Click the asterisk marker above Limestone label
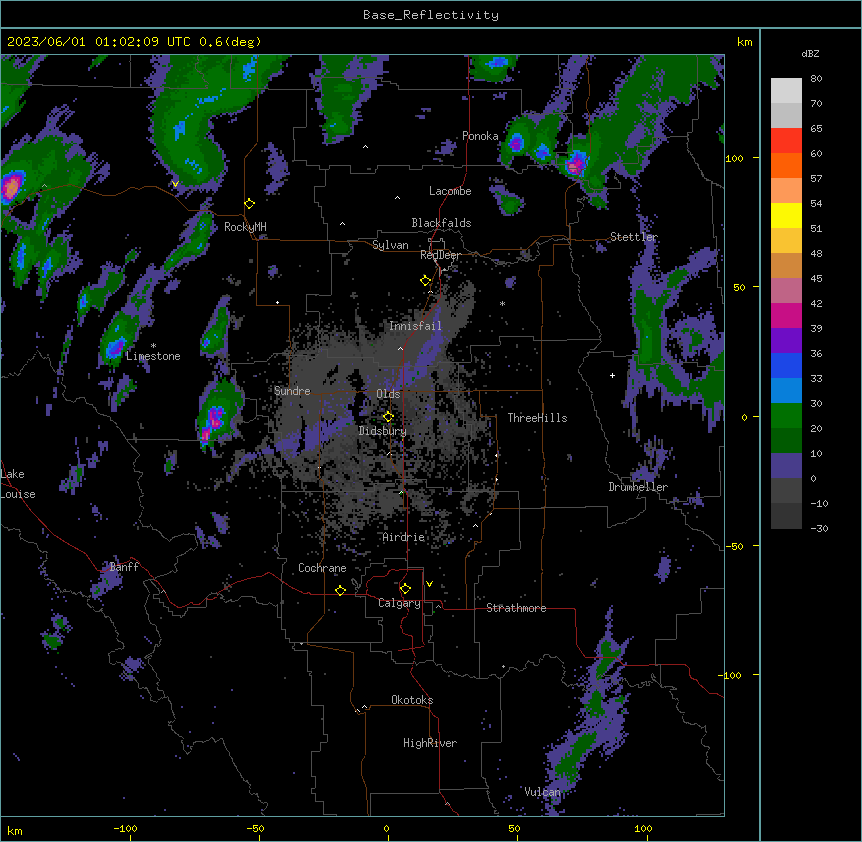The height and width of the screenshot is (842, 862). click(x=153, y=346)
